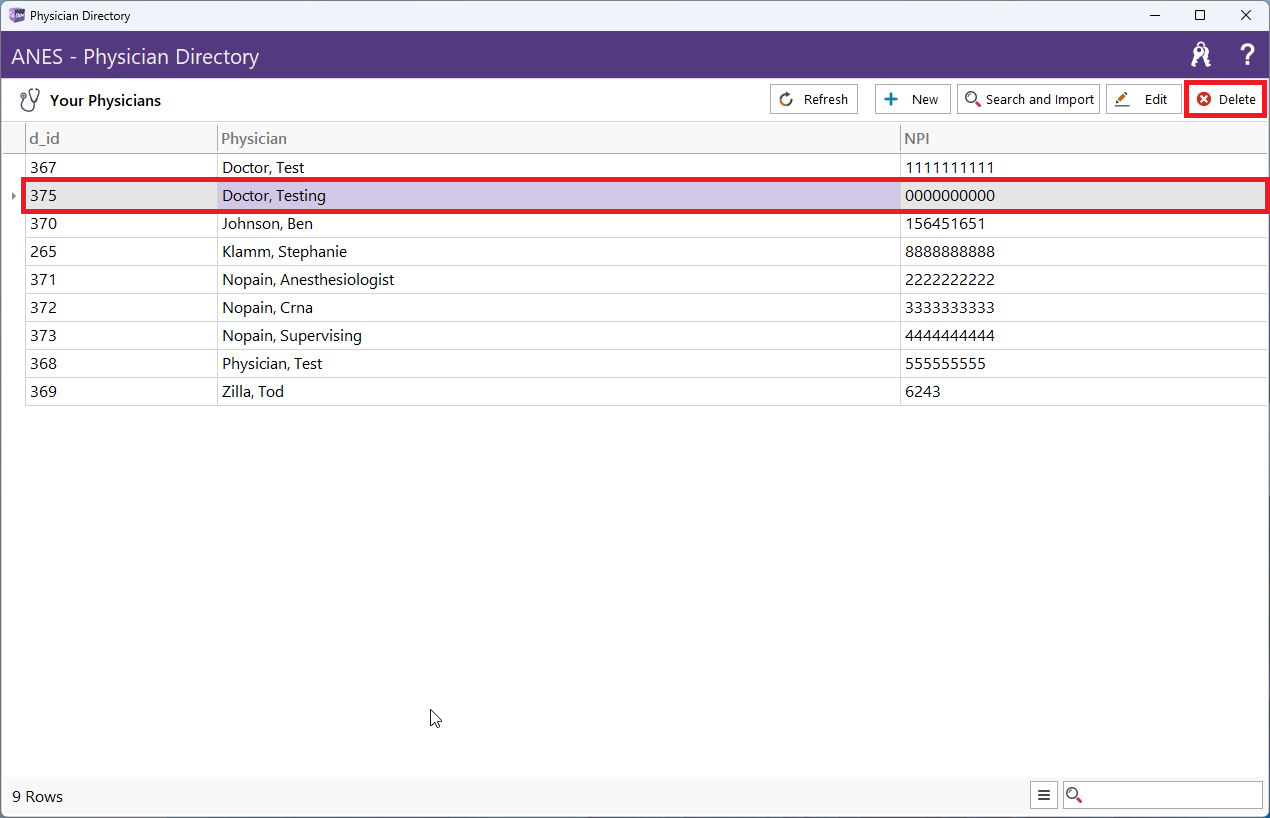Click NPI value 3333333333

tap(949, 308)
